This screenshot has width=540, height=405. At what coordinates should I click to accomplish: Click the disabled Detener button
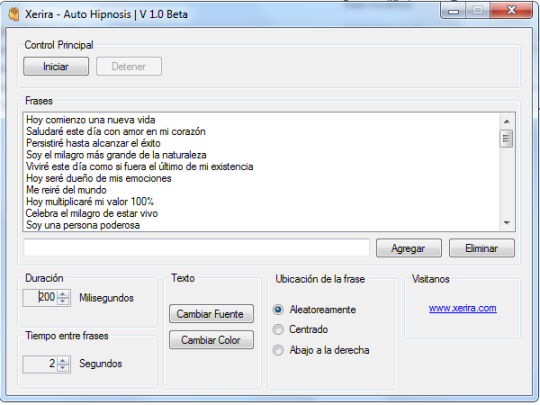(x=129, y=66)
